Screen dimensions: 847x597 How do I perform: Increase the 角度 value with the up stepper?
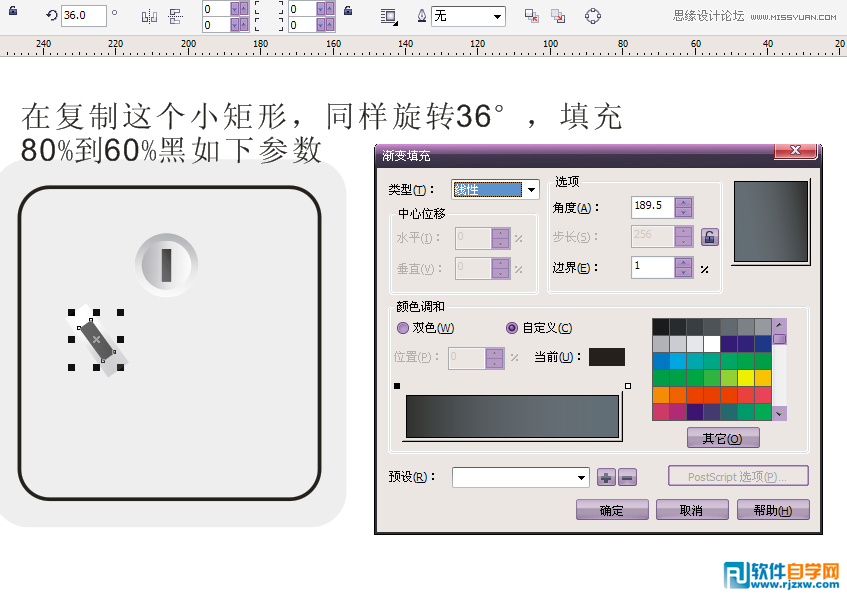[683, 200]
